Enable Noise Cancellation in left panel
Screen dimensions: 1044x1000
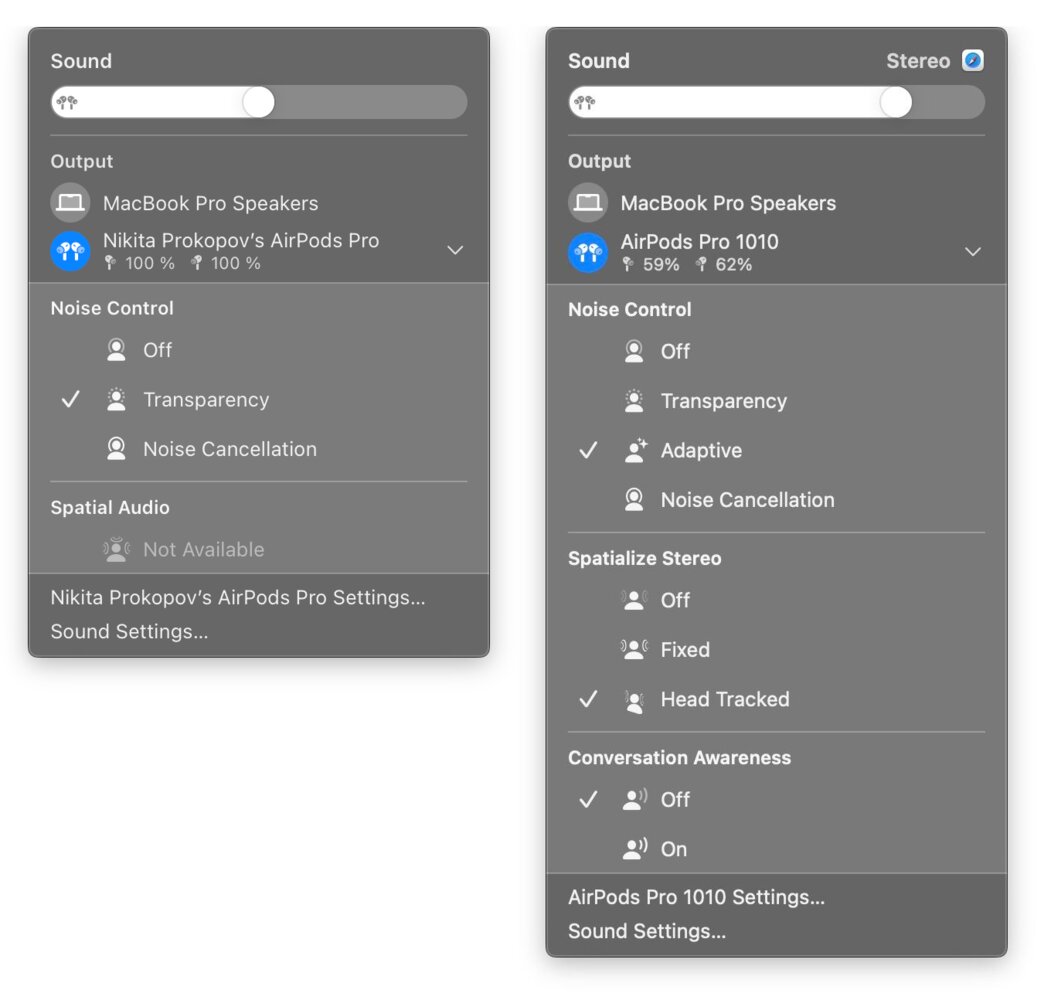(x=258, y=449)
